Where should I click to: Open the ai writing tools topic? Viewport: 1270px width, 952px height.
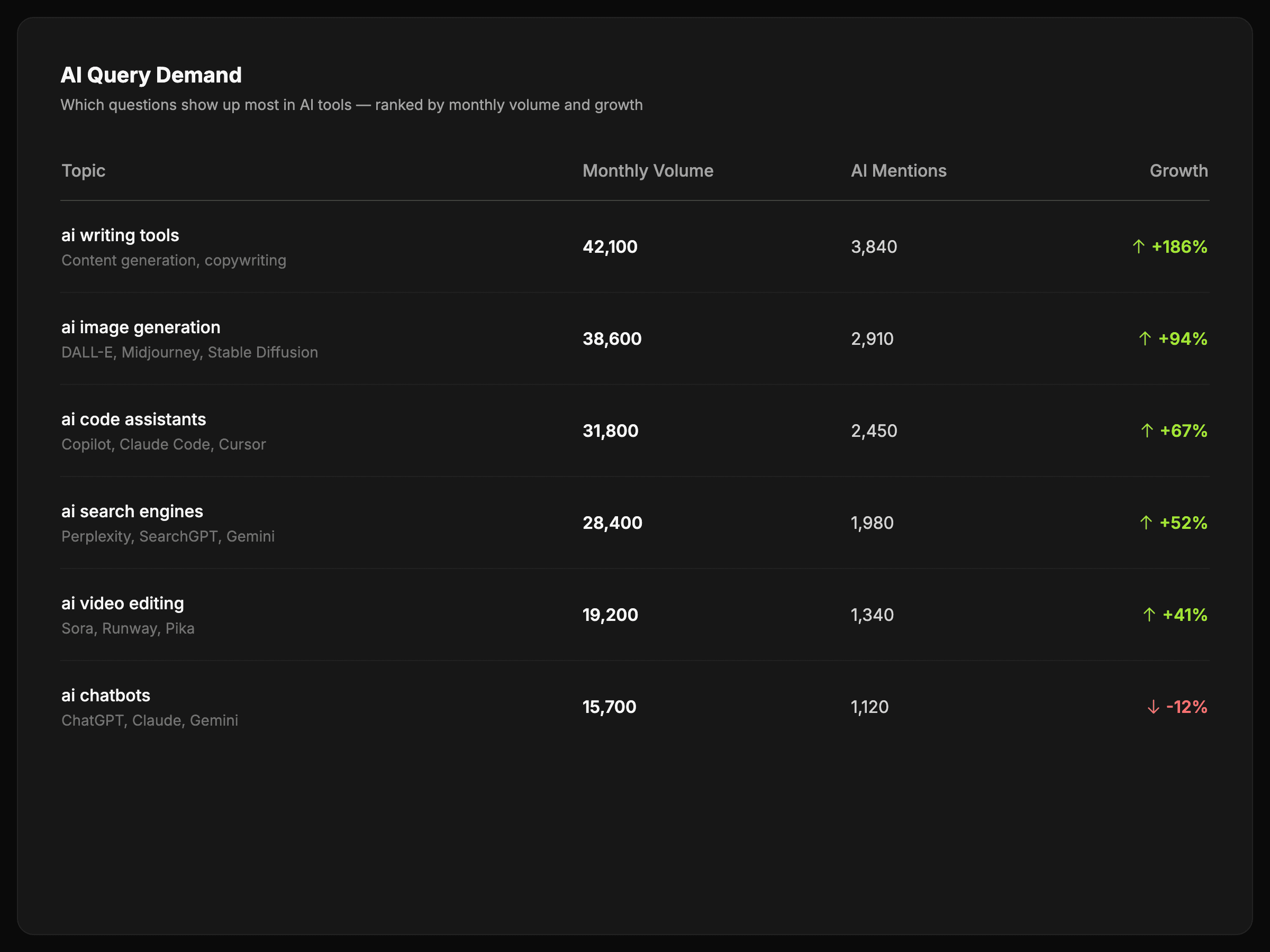tap(120, 235)
